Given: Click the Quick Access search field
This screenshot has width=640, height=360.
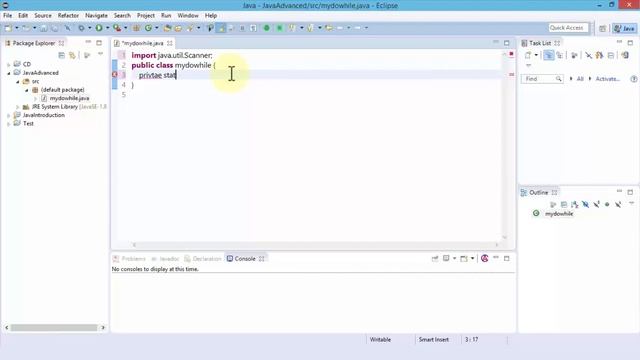Looking at the screenshot, I should coord(568,28).
